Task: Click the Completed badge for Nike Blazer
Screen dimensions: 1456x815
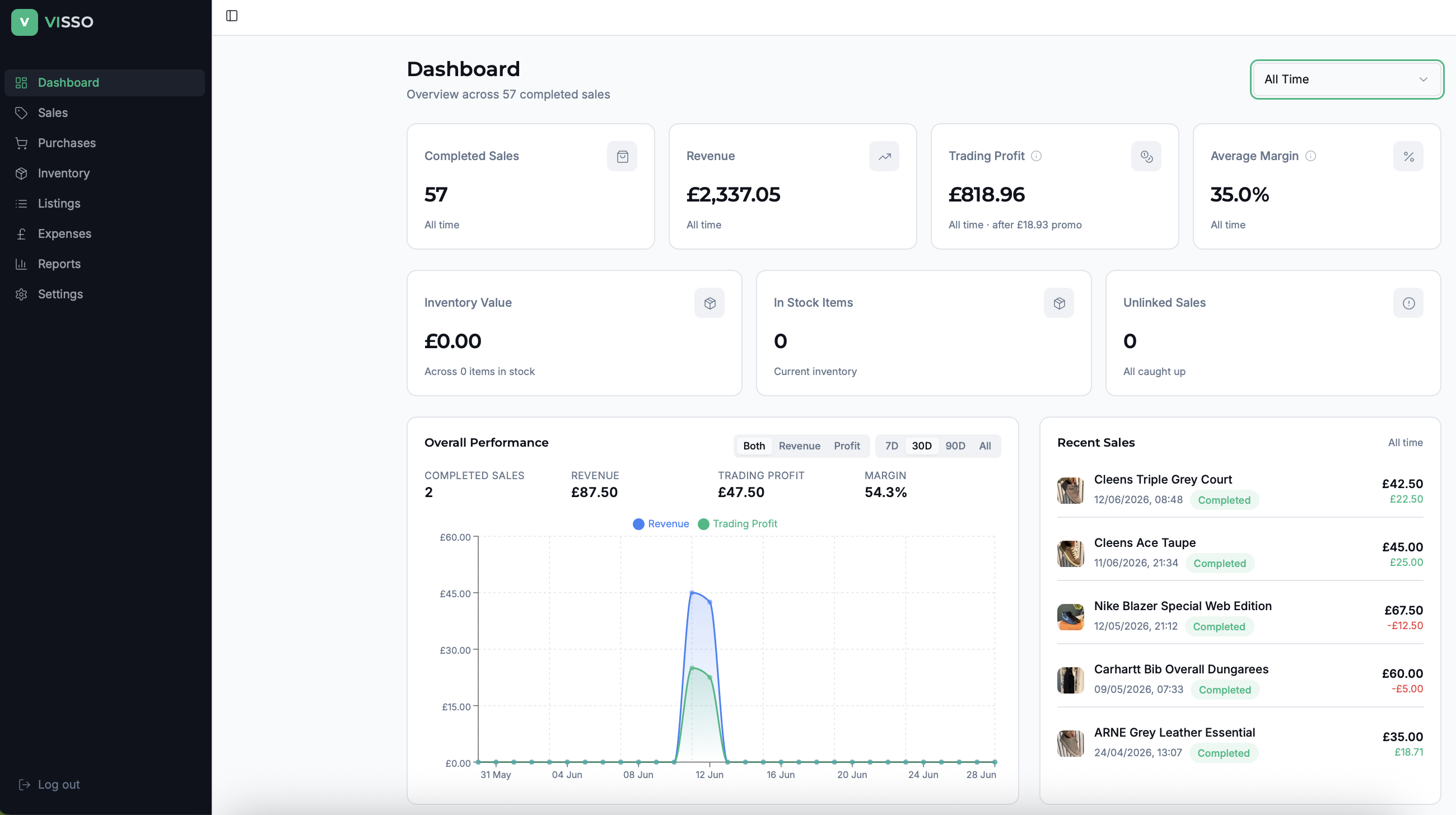Action: point(1219,626)
